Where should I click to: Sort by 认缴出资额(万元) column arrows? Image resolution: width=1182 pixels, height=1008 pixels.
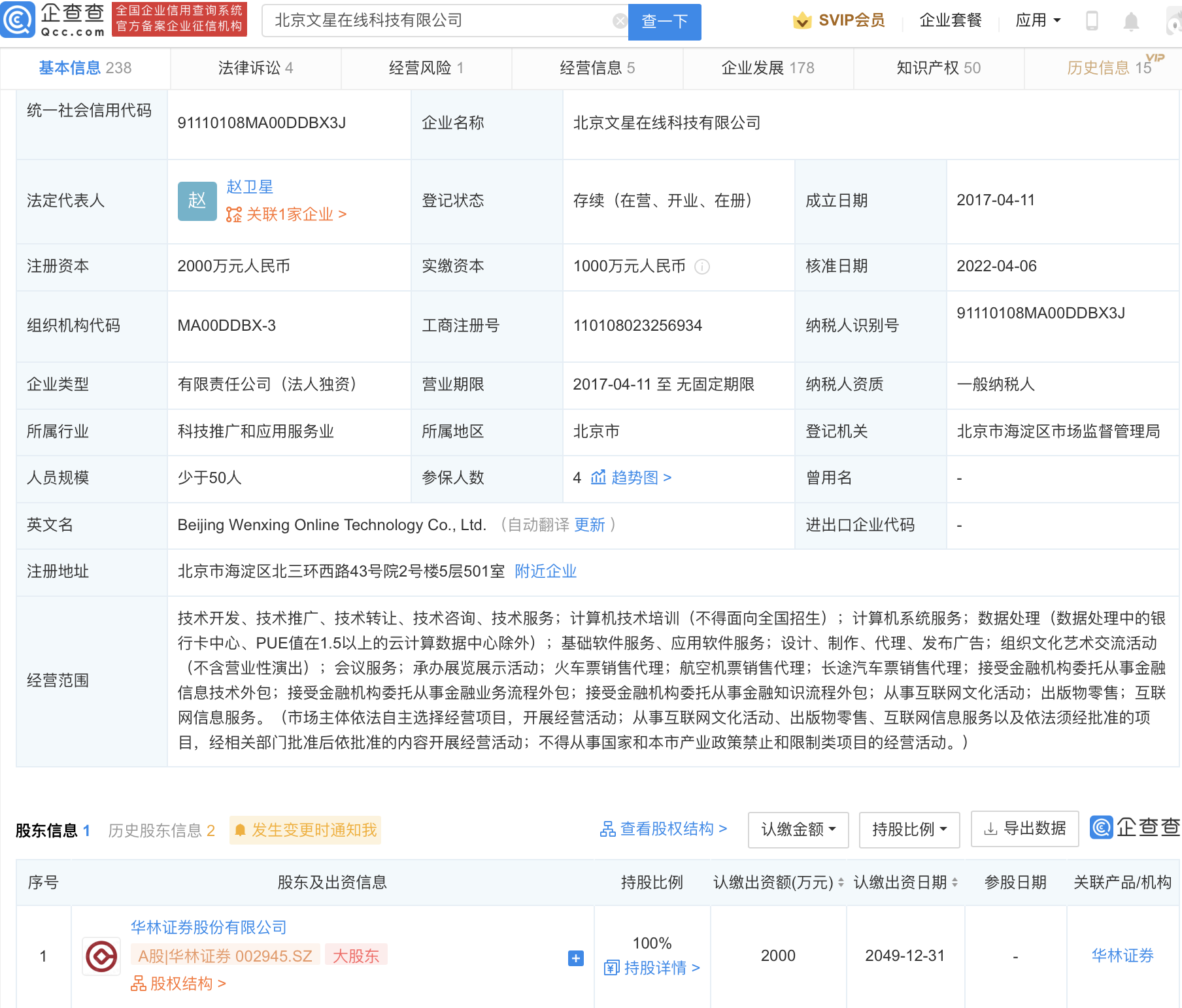point(841,882)
